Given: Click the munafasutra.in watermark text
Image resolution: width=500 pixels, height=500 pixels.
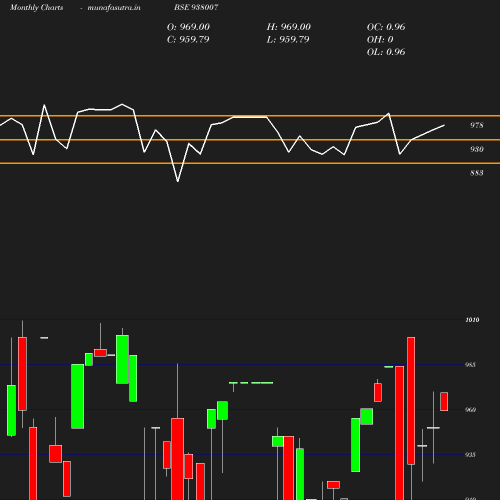Looking at the screenshot, I should (x=114, y=7).
